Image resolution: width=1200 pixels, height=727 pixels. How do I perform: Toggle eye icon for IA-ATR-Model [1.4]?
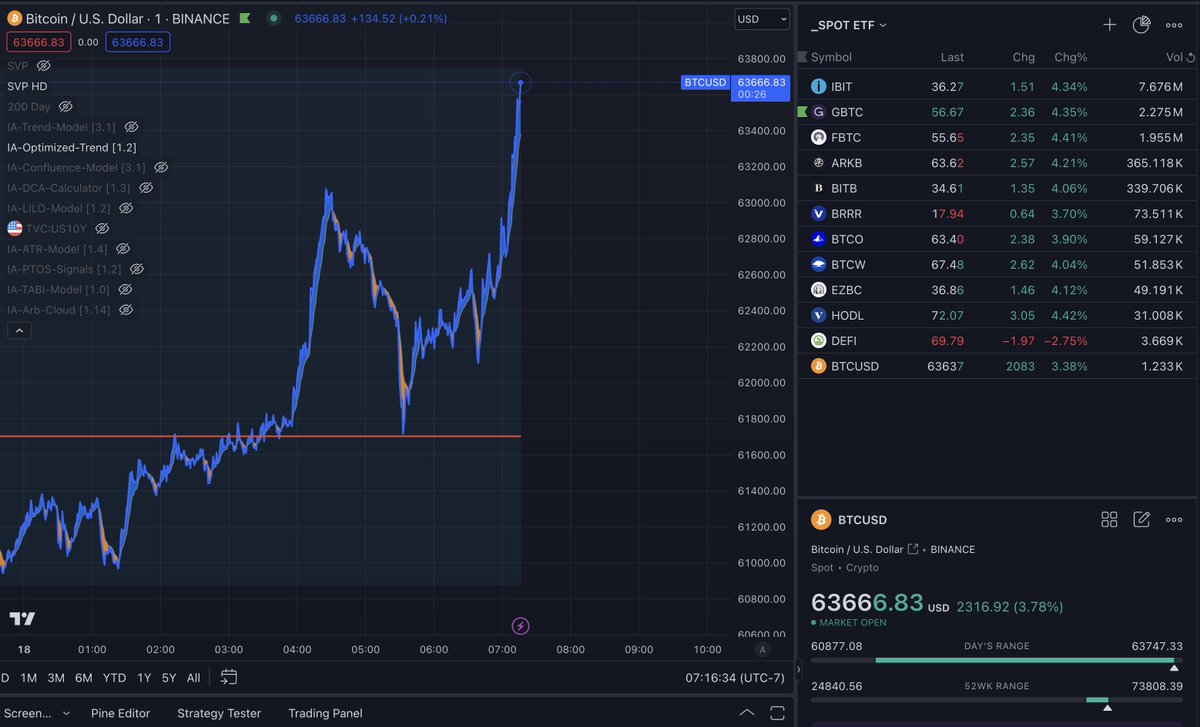coord(123,249)
